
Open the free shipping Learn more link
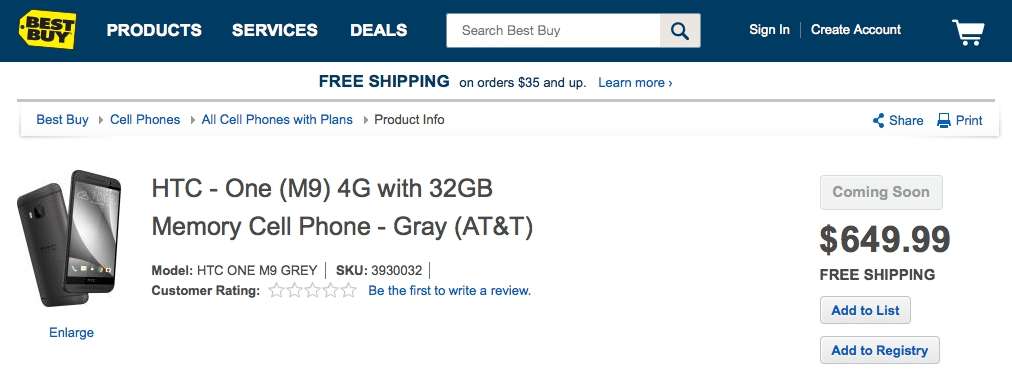pyautogui.click(x=635, y=83)
